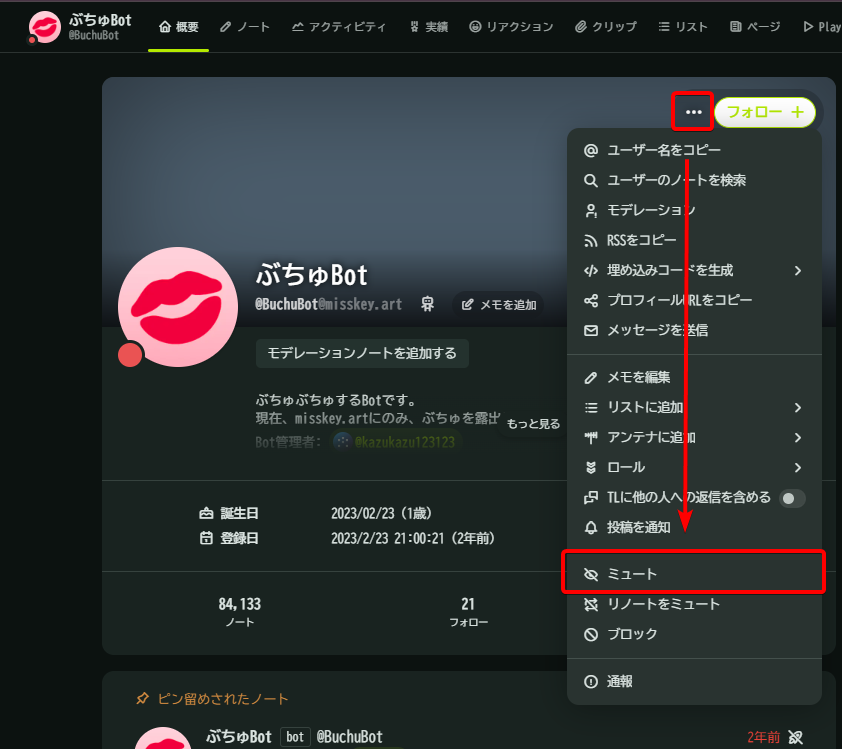Open the リアクション smiley icon
The height and width of the screenshot is (749, 842).
click(475, 26)
